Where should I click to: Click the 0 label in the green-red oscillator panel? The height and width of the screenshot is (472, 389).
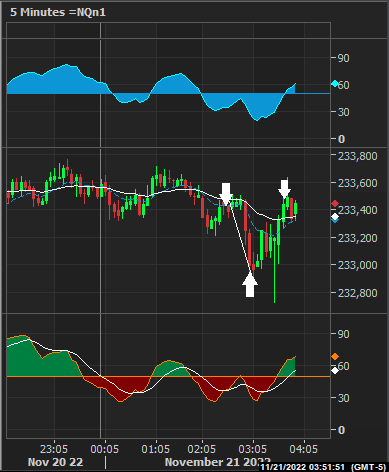(341, 430)
